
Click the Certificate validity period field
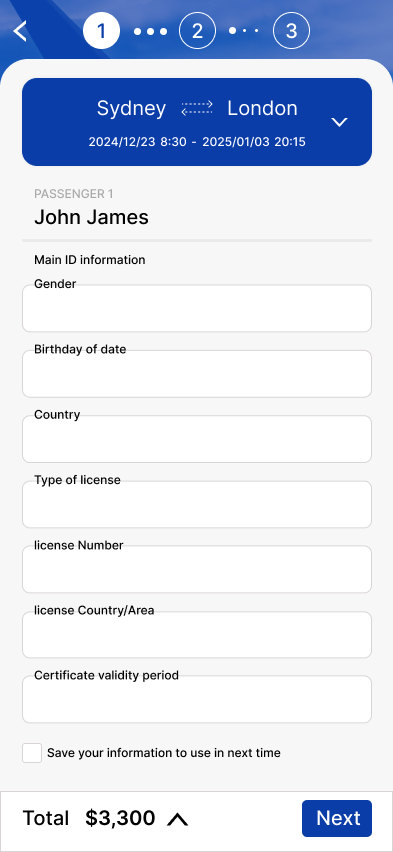[x=197, y=699]
